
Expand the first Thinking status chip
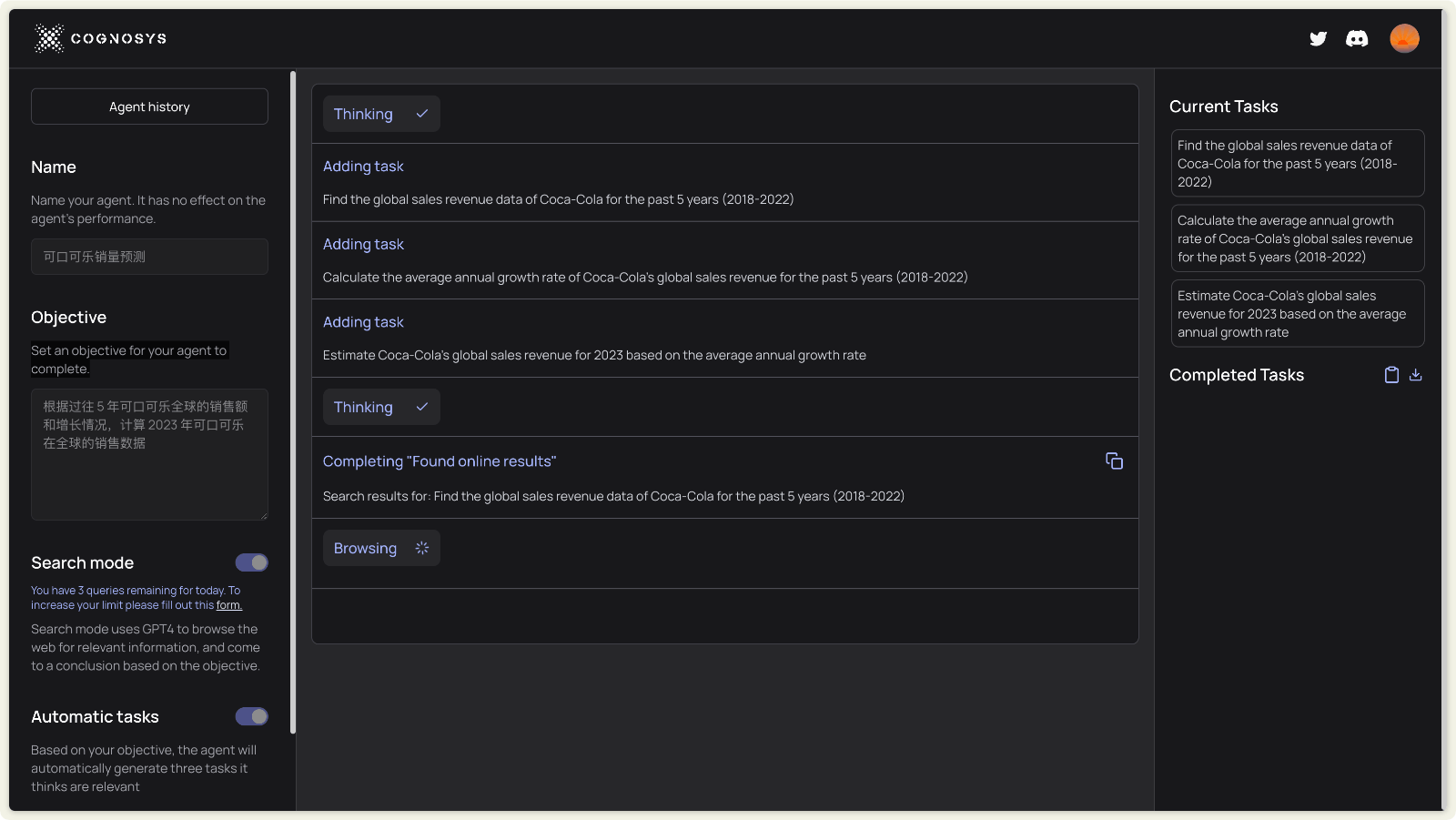point(380,114)
